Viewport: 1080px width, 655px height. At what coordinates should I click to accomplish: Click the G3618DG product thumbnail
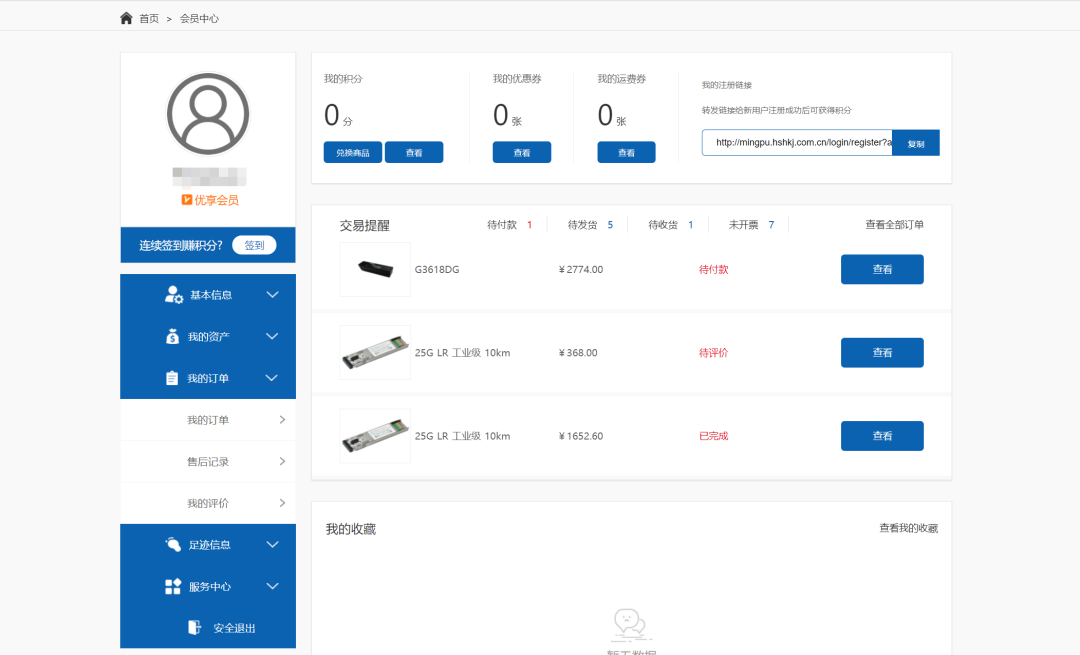(x=375, y=269)
